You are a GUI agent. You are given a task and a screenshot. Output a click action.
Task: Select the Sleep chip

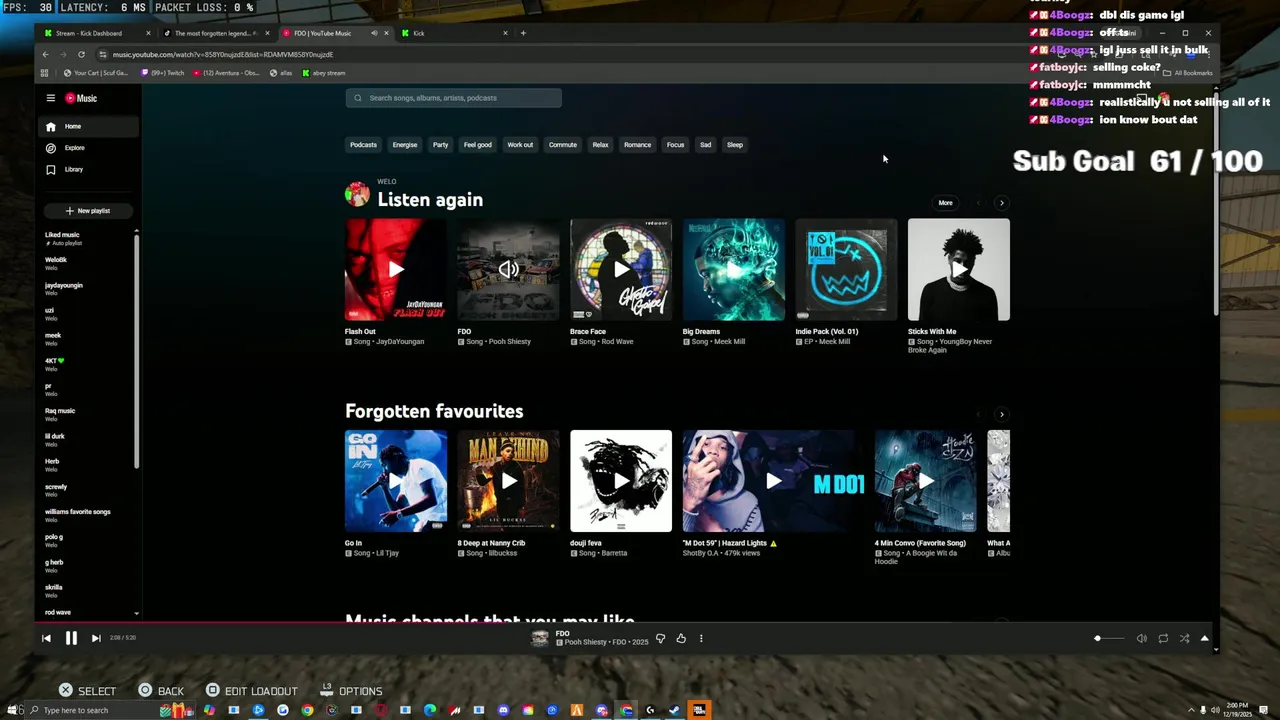[x=735, y=145]
